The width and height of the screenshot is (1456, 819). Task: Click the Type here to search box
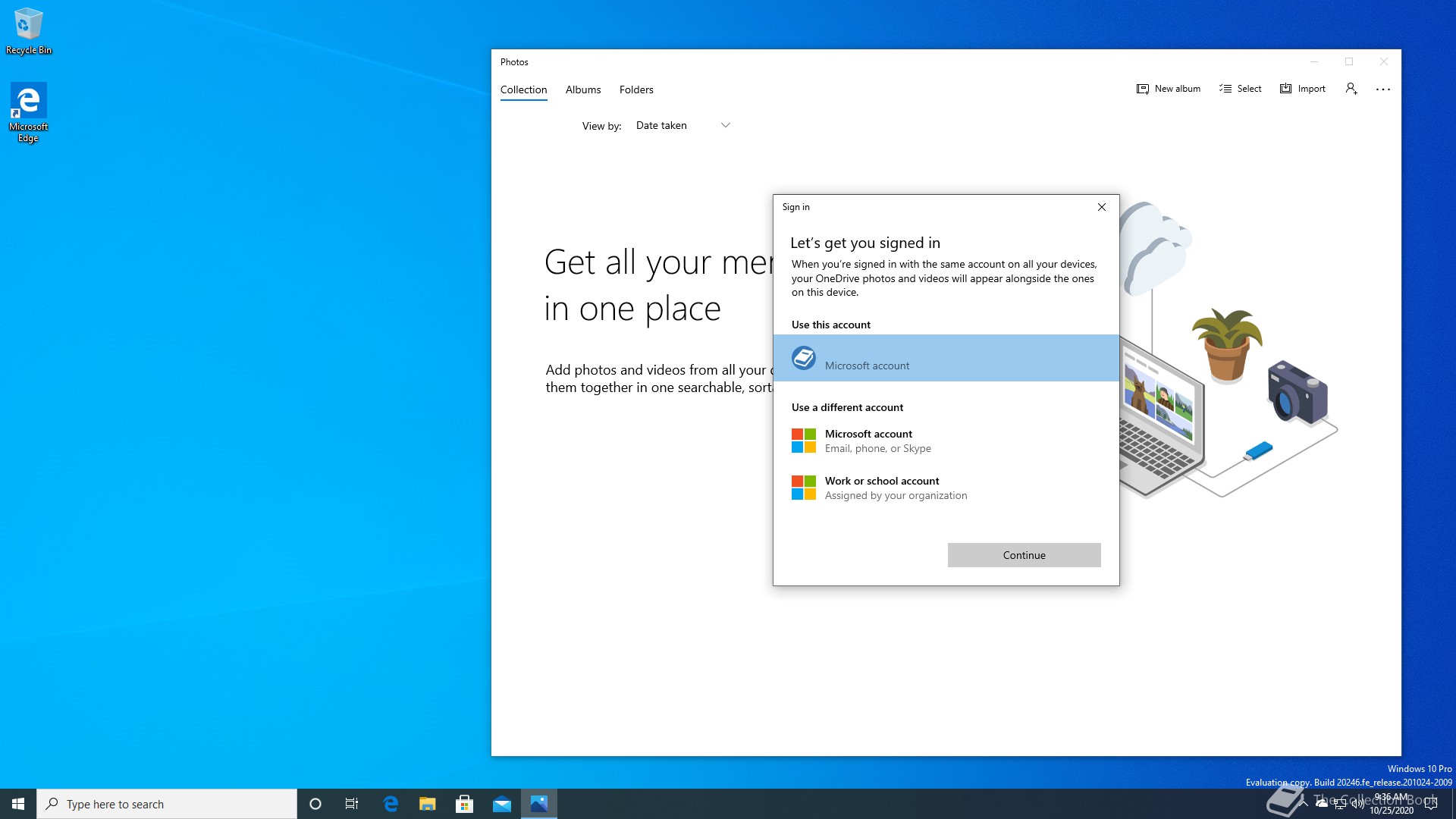(x=167, y=804)
